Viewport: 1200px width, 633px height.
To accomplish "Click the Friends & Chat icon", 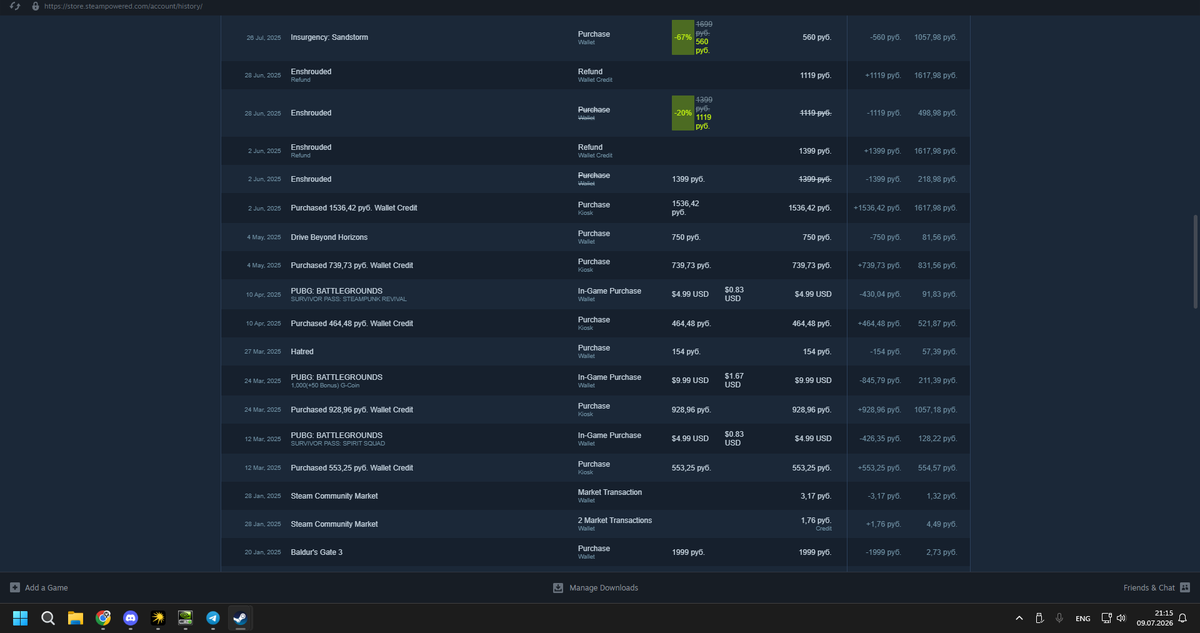I will pyautogui.click(x=1185, y=587).
